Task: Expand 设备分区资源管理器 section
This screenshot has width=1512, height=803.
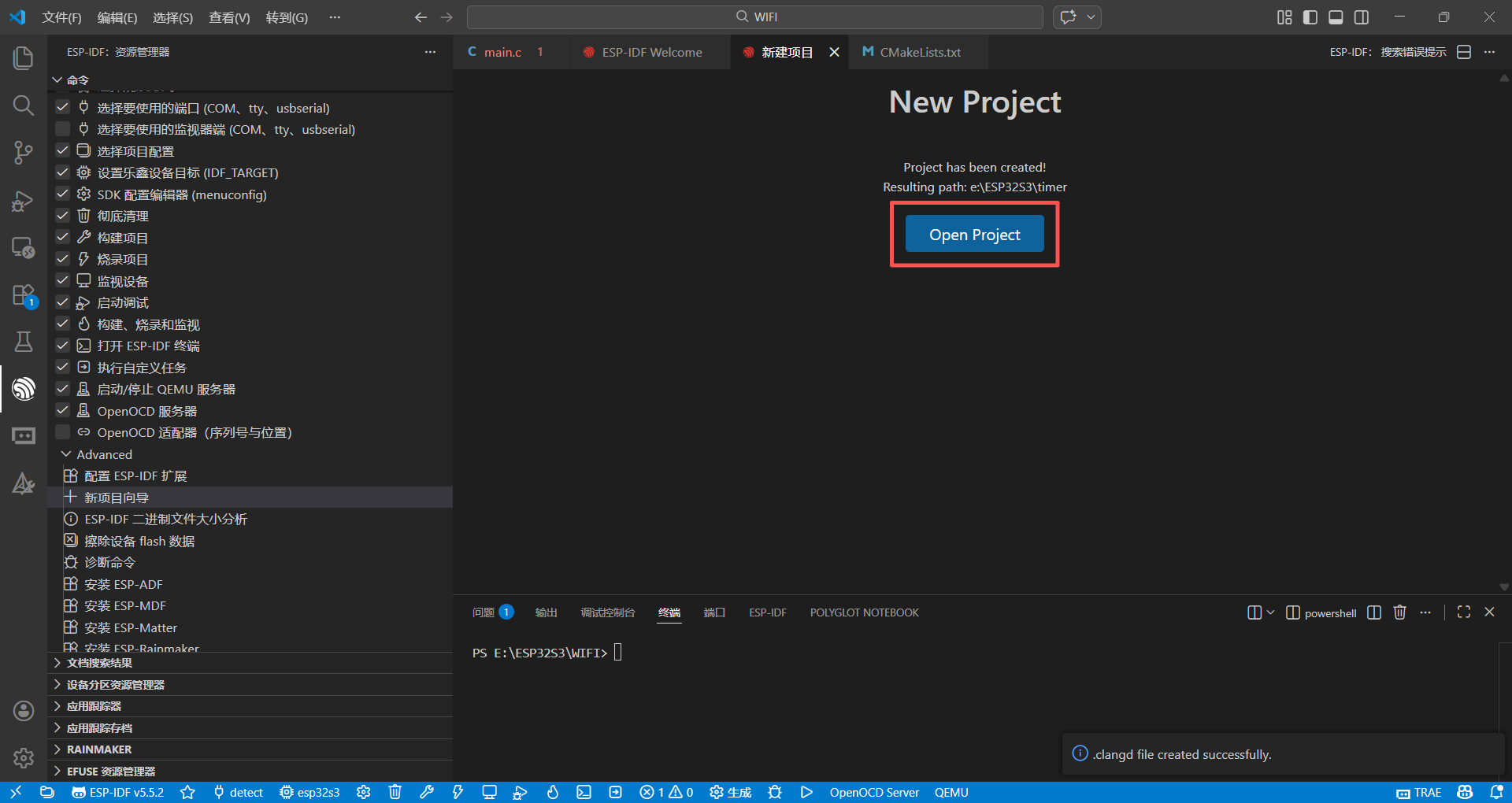Action: [x=57, y=685]
